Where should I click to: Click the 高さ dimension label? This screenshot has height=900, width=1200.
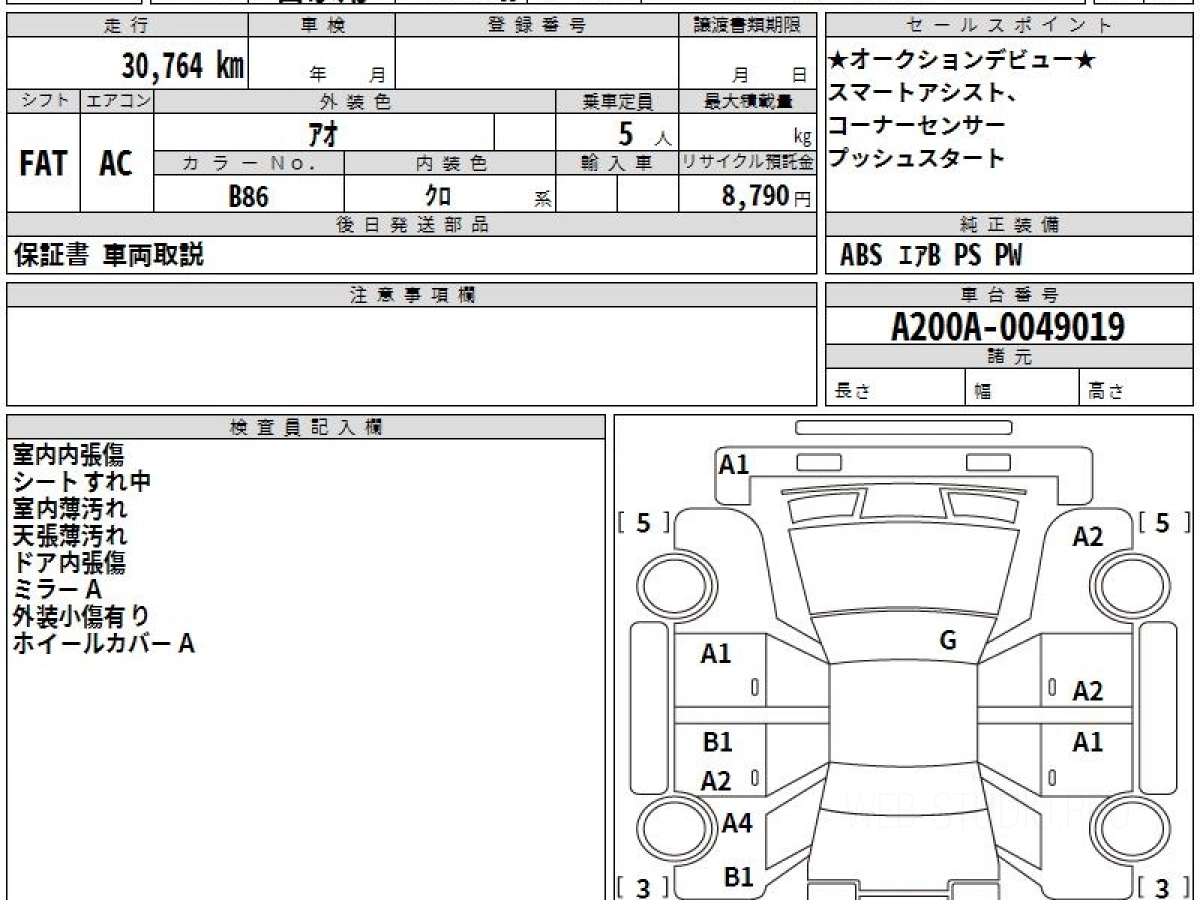point(1107,392)
